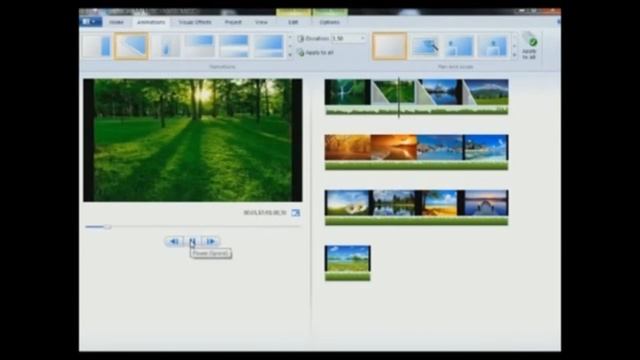Open the Movie Maker application menu button

coord(91,22)
